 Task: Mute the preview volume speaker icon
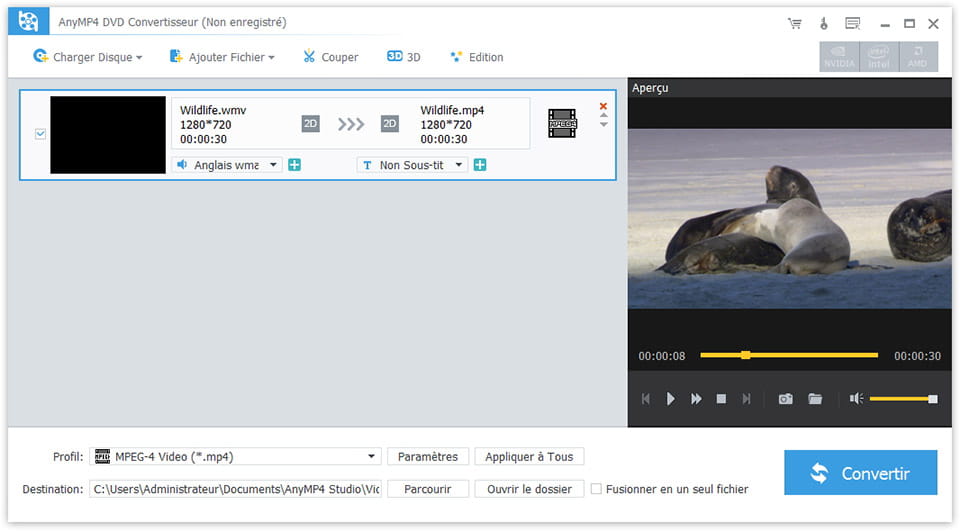tap(856, 399)
